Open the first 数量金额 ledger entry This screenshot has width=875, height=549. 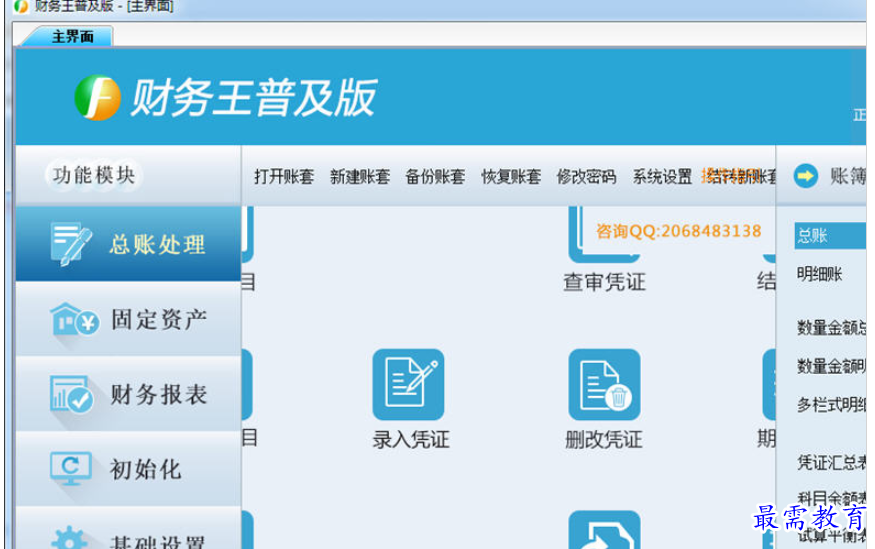(x=831, y=327)
